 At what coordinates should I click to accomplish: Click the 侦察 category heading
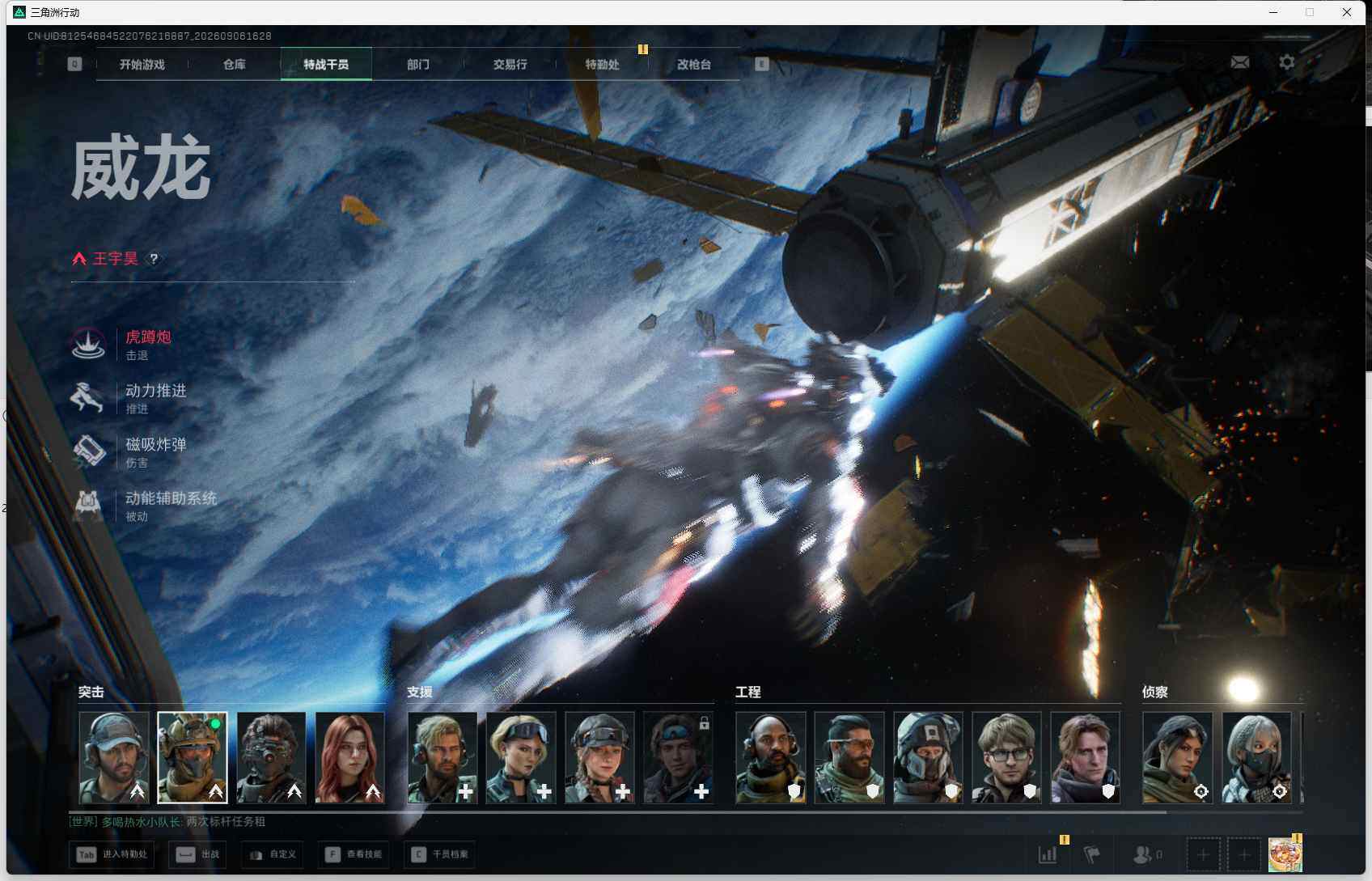(x=1154, y=693)
